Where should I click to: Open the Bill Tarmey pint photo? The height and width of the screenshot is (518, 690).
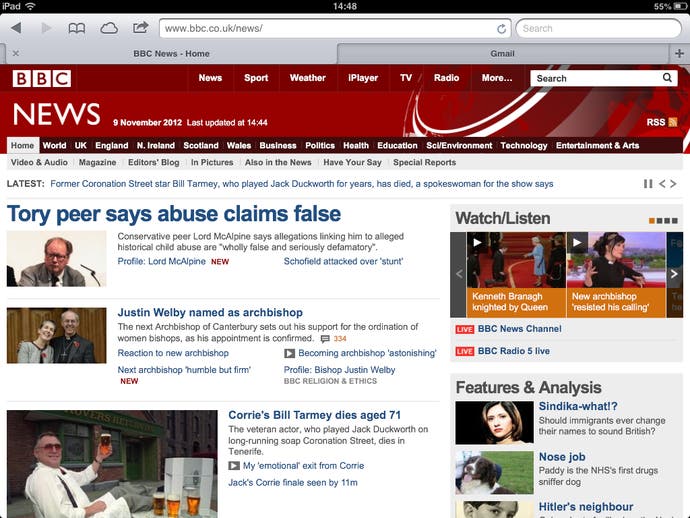(x=112, y=464)
